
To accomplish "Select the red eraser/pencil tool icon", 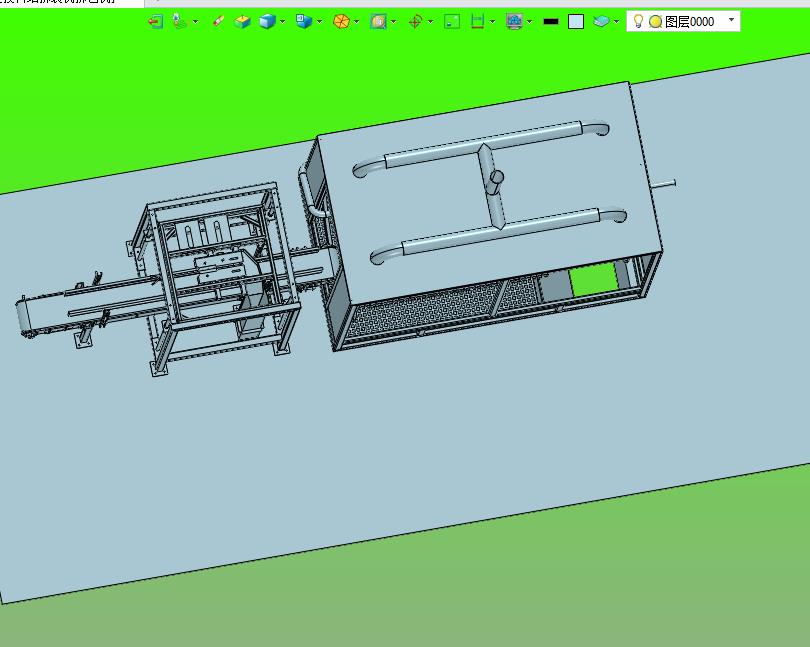I will [219, 21].
